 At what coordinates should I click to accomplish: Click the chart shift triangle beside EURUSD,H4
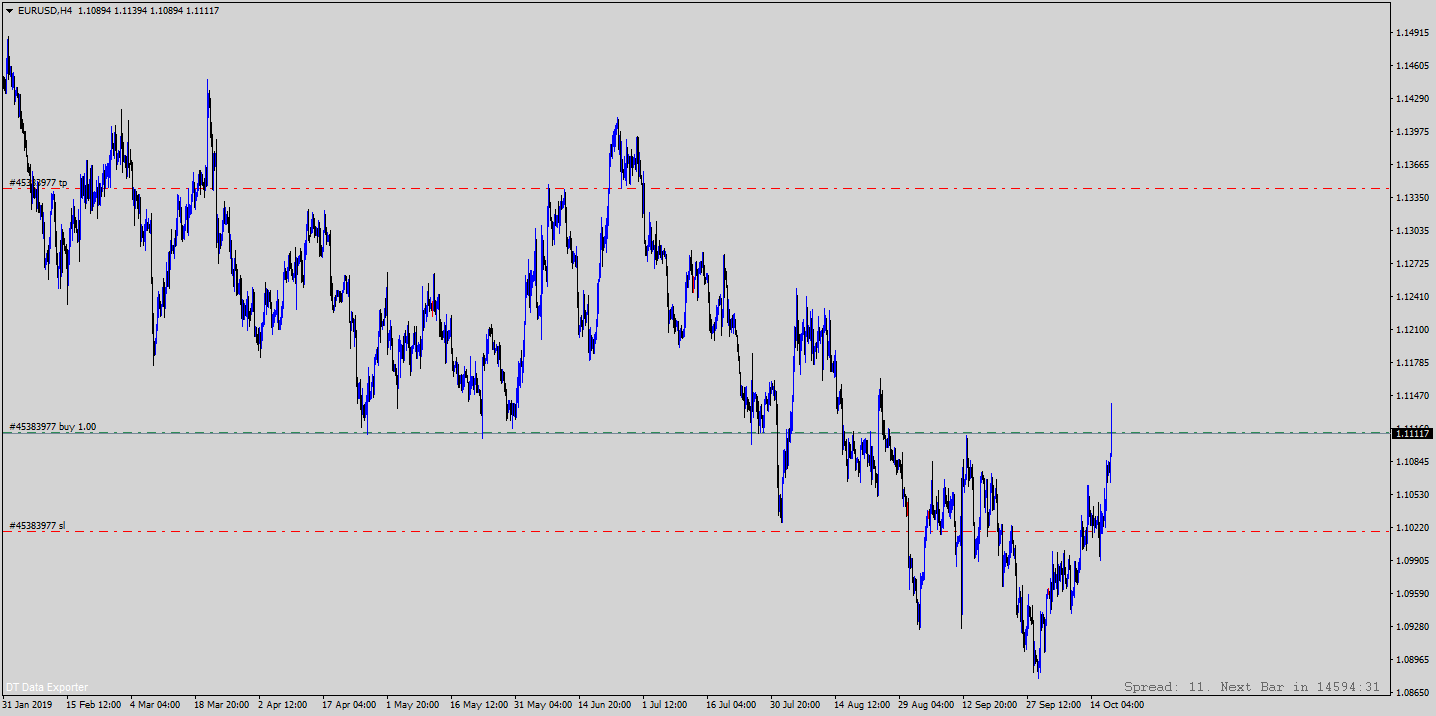tap(8, 11)
